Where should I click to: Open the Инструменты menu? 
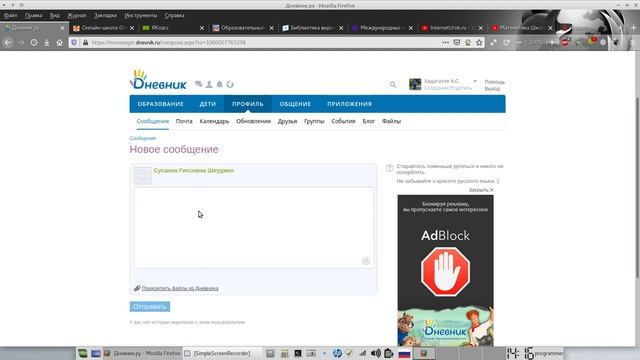[x=140, y=16]
